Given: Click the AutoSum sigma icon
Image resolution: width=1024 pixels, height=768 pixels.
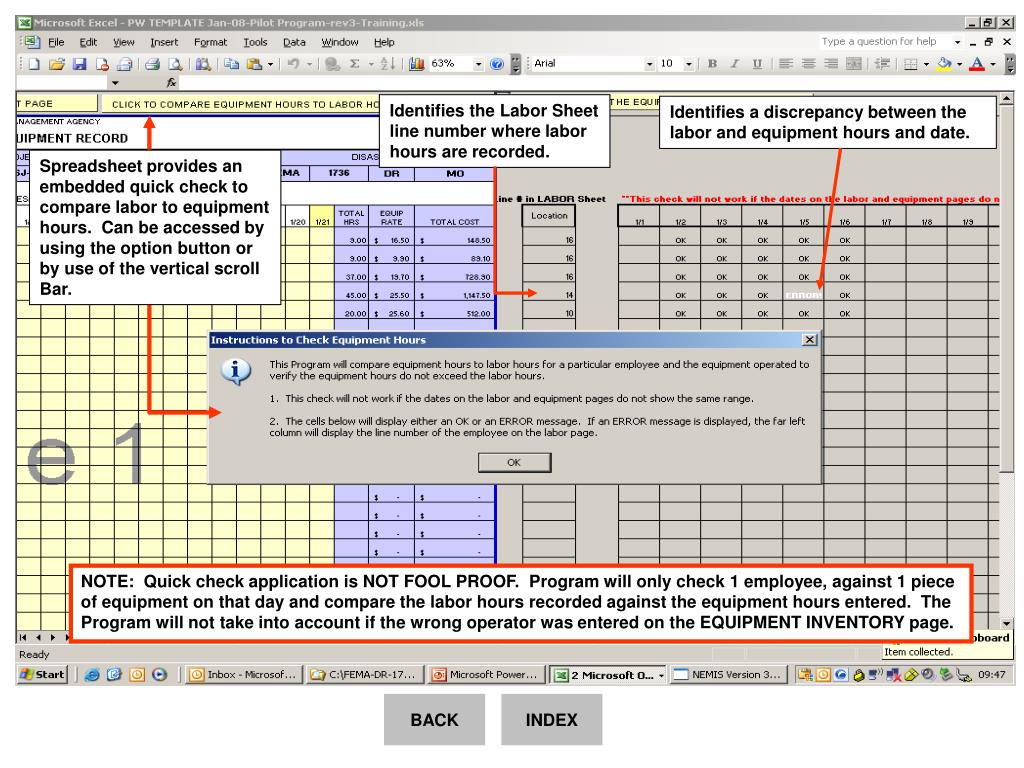Looking at the screenshot, I should point(355,64).
